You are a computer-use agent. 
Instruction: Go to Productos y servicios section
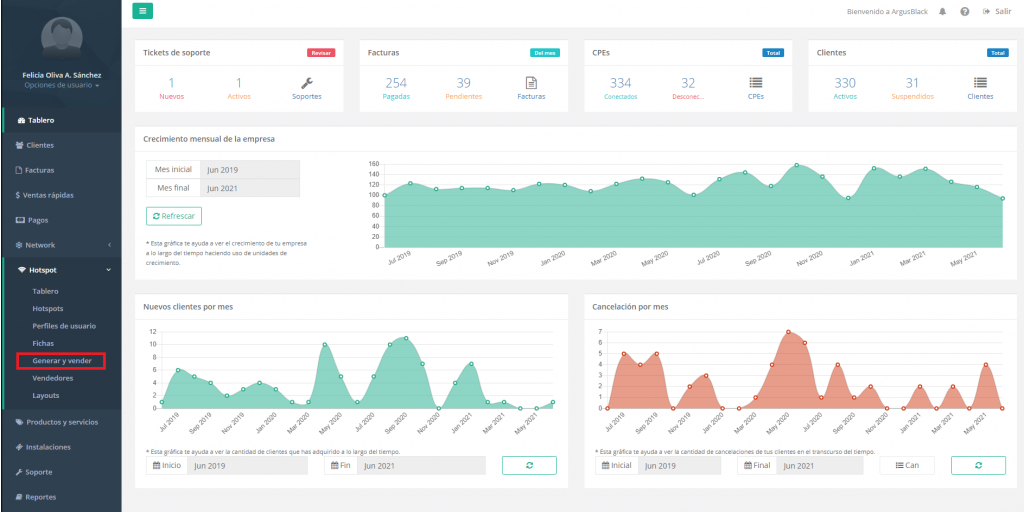click(x=60, y=422)
